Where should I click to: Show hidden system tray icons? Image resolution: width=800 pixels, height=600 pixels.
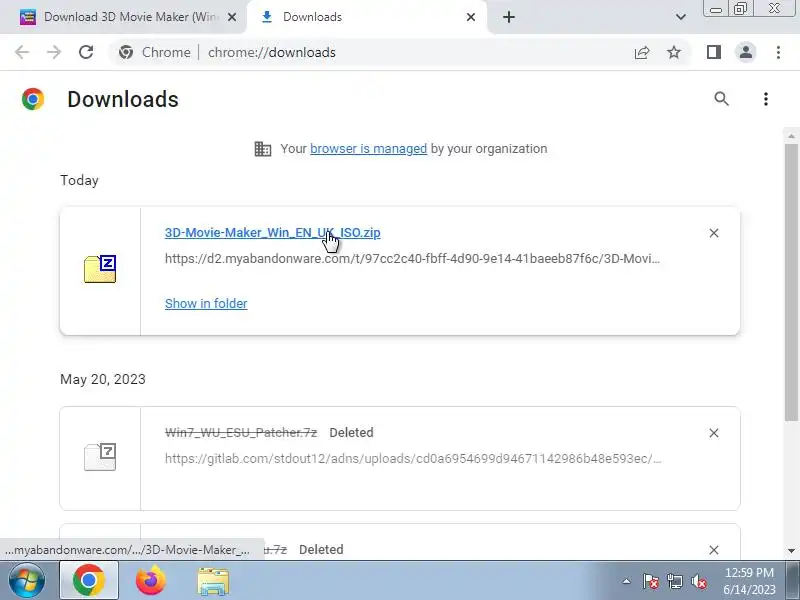(x=627, y=581)
